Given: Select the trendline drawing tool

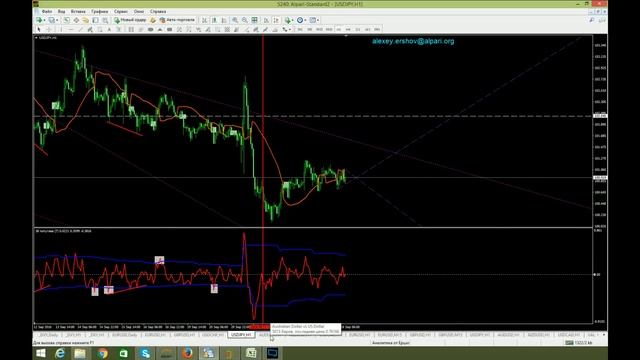Looking at the screenshot, I should pos(81,29).
